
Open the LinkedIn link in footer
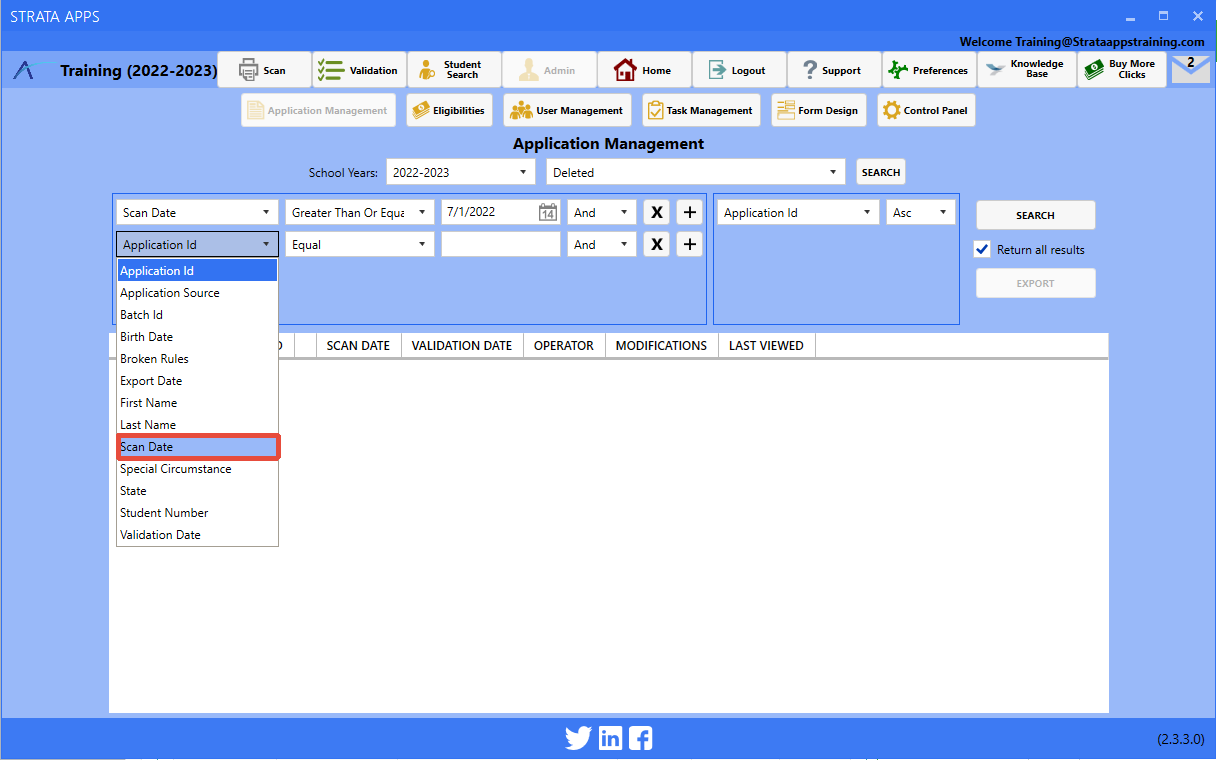click(x=610, y=739)
